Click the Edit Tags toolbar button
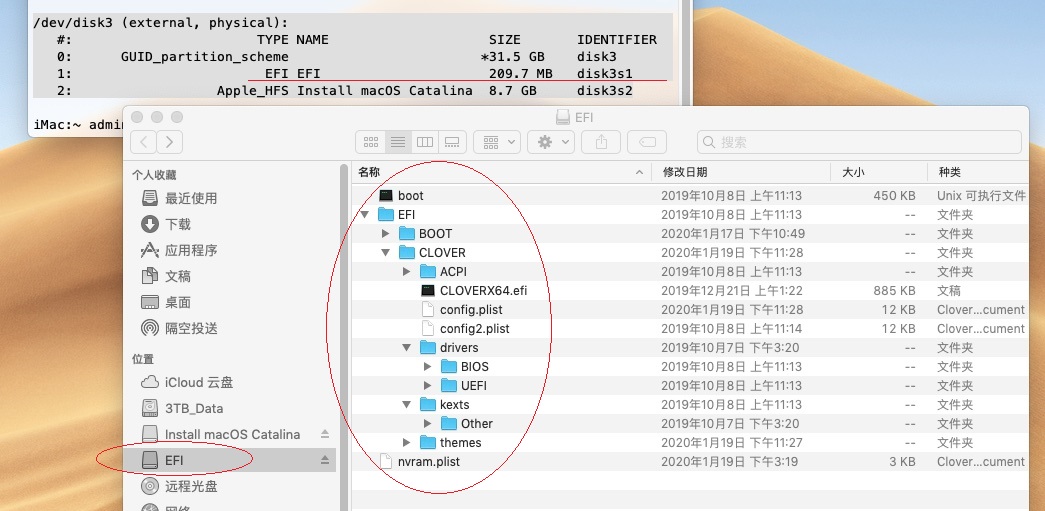The width and height of the screenshot is (1045, 511). tap(647, 142)
